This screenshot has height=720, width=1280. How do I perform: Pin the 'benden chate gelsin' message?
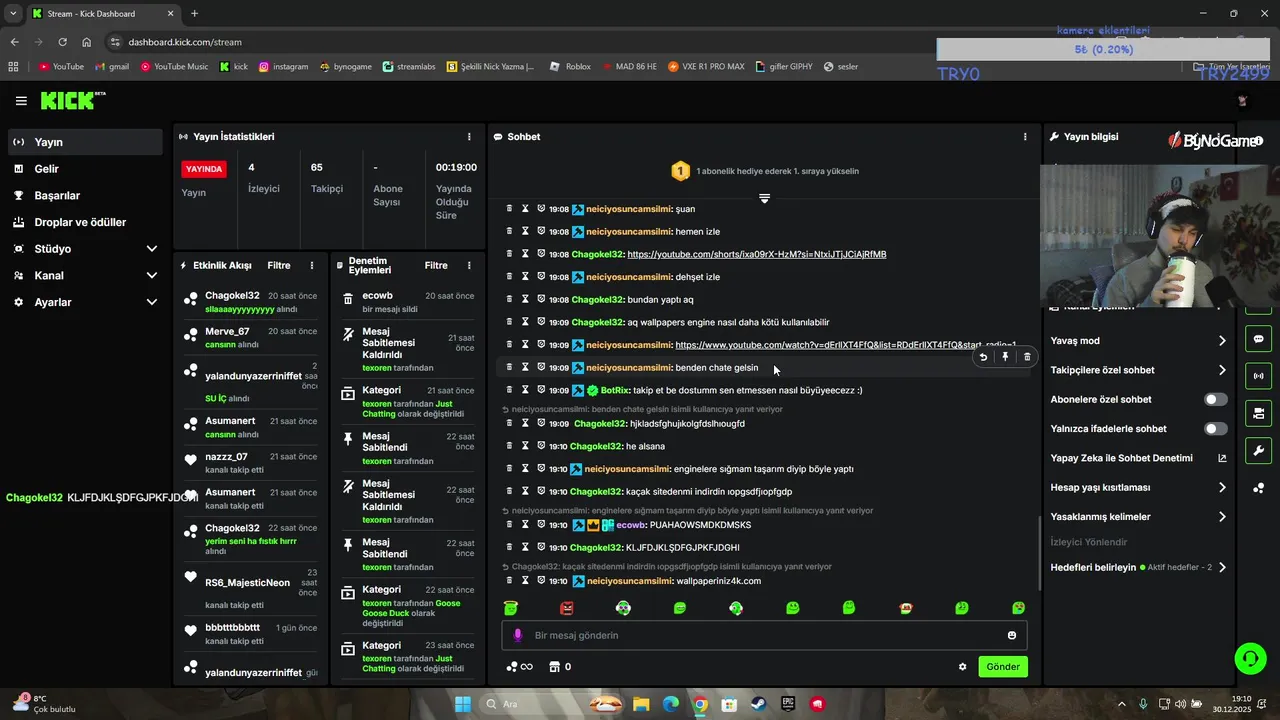1005,357
